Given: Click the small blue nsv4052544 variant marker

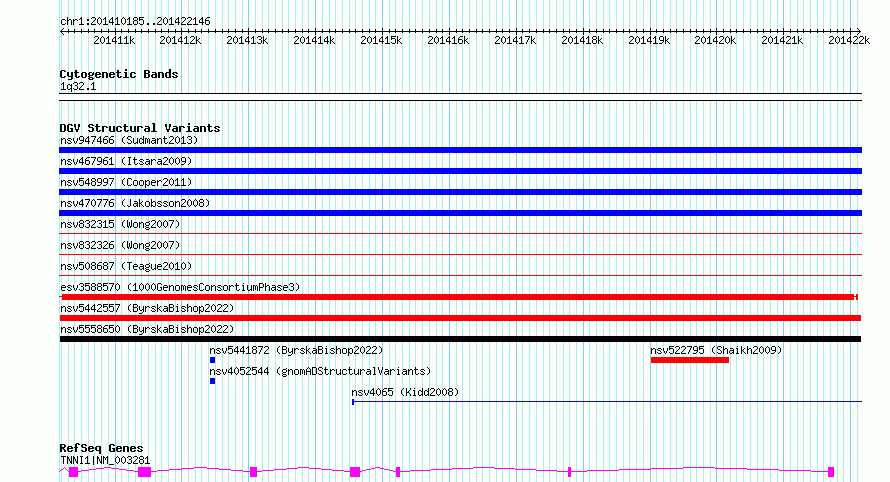Looking at the screenshot, I should (212, 381).
